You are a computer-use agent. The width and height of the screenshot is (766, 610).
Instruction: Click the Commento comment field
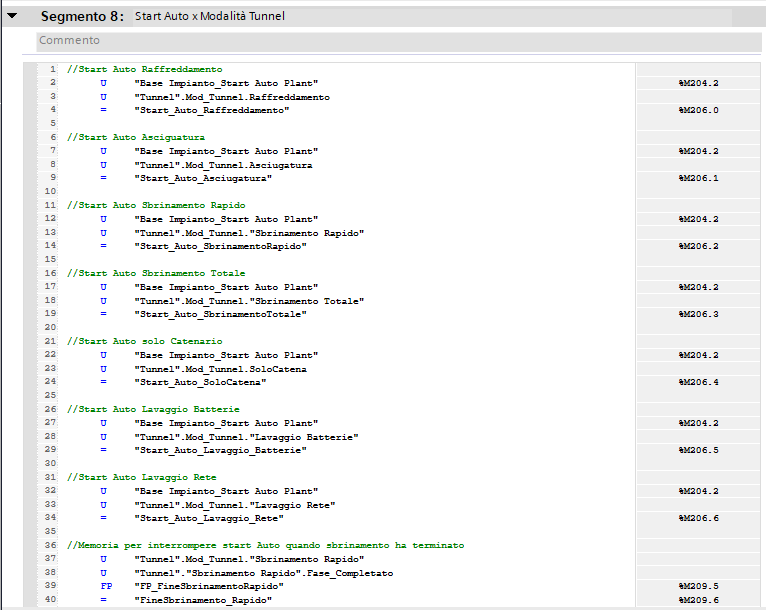point(399,41)
